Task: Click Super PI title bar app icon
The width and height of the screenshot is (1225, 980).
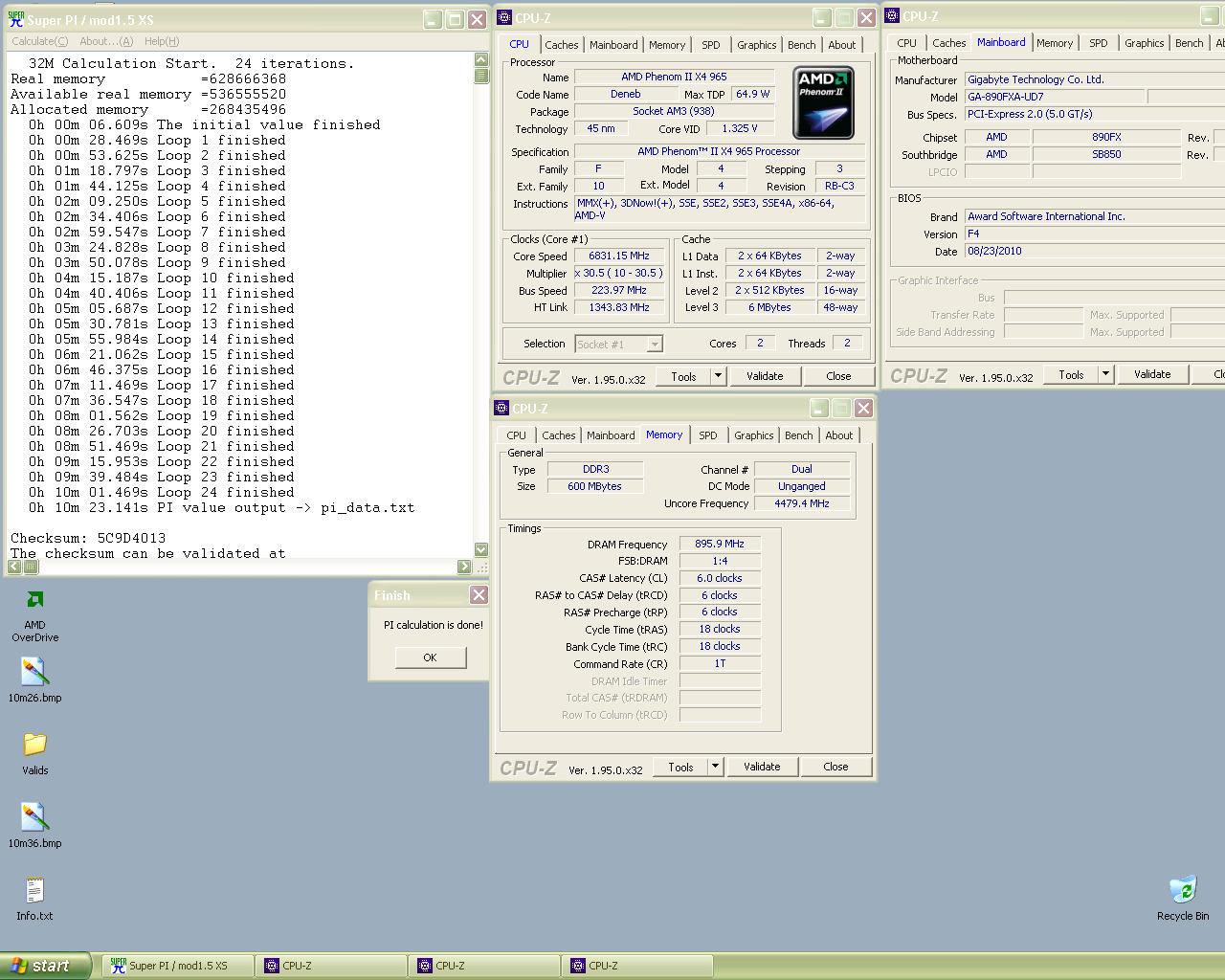Action: point(16,19)
